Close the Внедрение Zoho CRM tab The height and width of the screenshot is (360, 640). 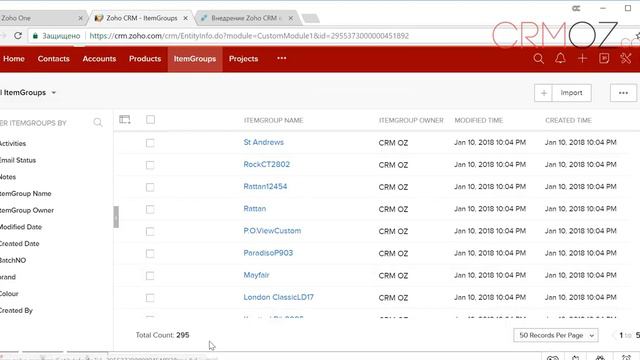click(x=291, y=18)
